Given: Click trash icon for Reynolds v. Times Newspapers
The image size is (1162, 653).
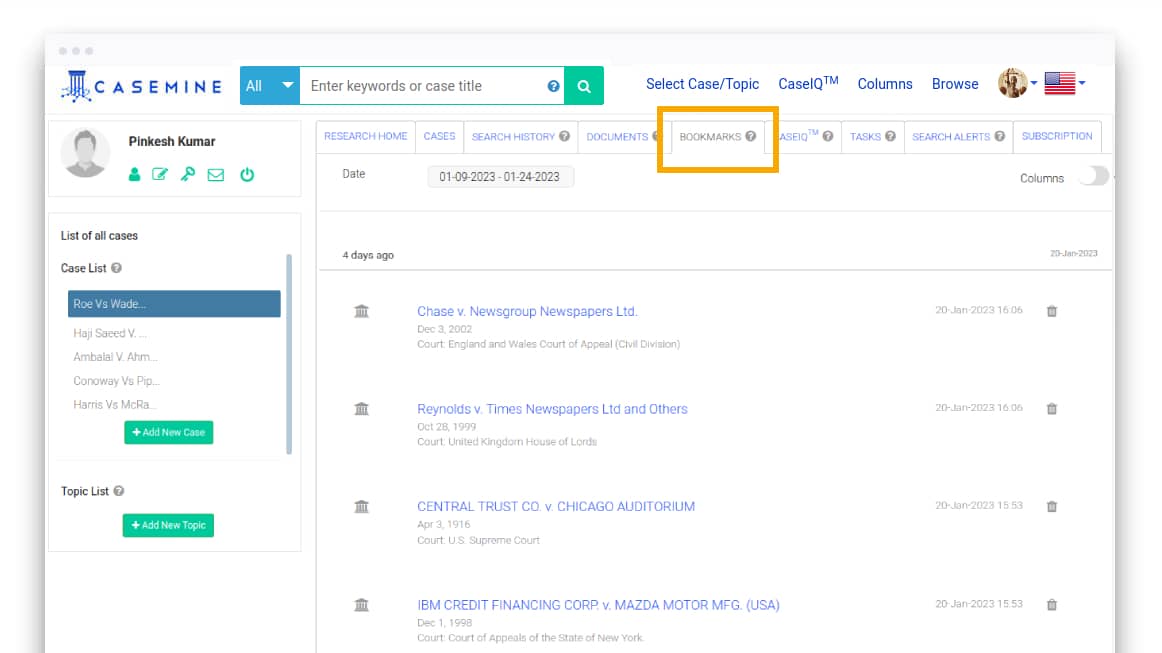Looking at the screenshot, I should click(x=1051, y=408).
